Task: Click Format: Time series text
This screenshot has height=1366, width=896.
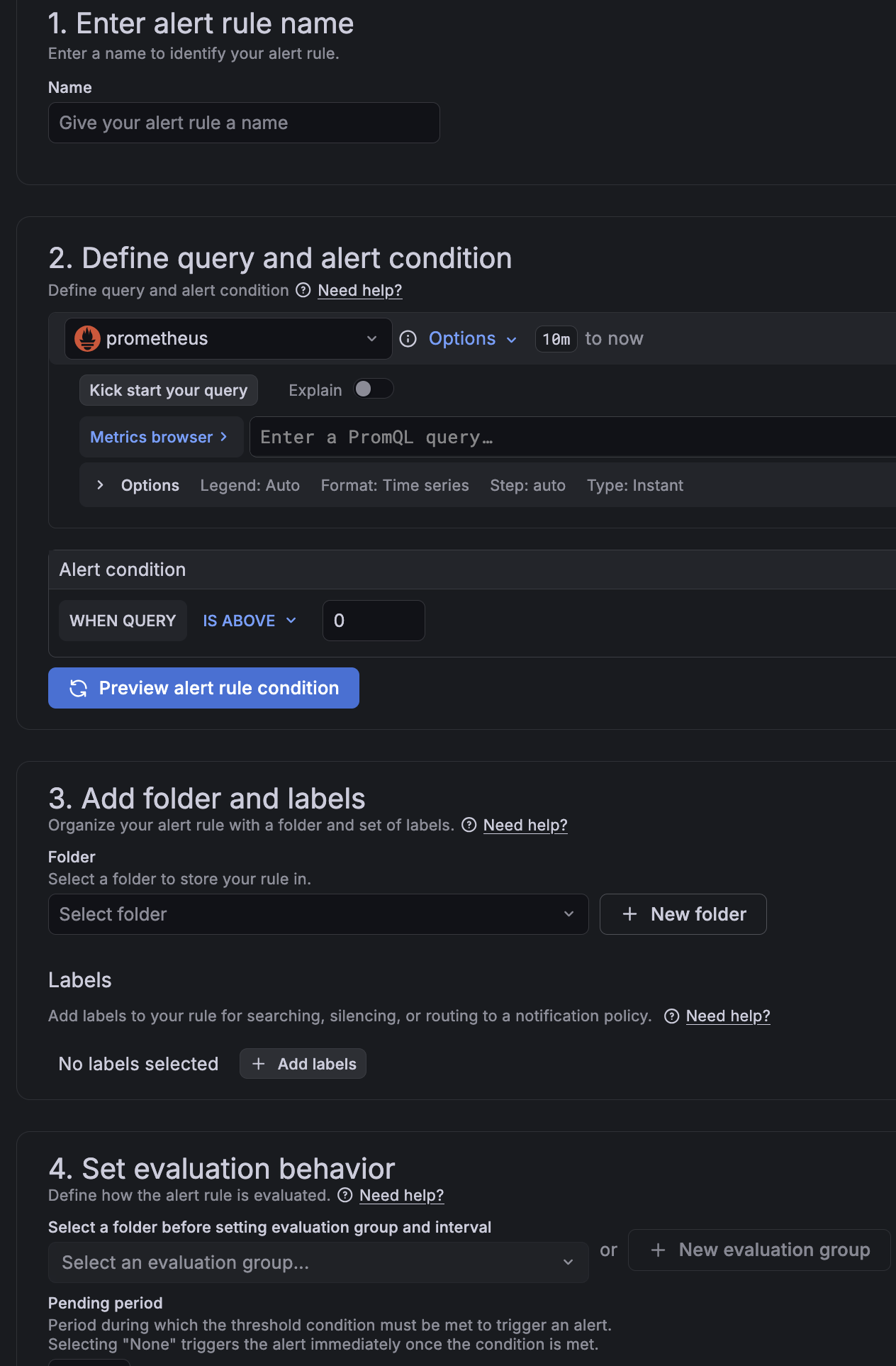Action: [x=395, y=485]
